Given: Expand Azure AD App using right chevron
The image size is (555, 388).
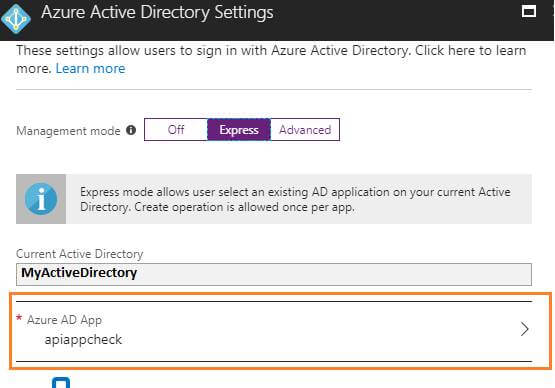Looking at the screenshot, I should click(525, 329).
